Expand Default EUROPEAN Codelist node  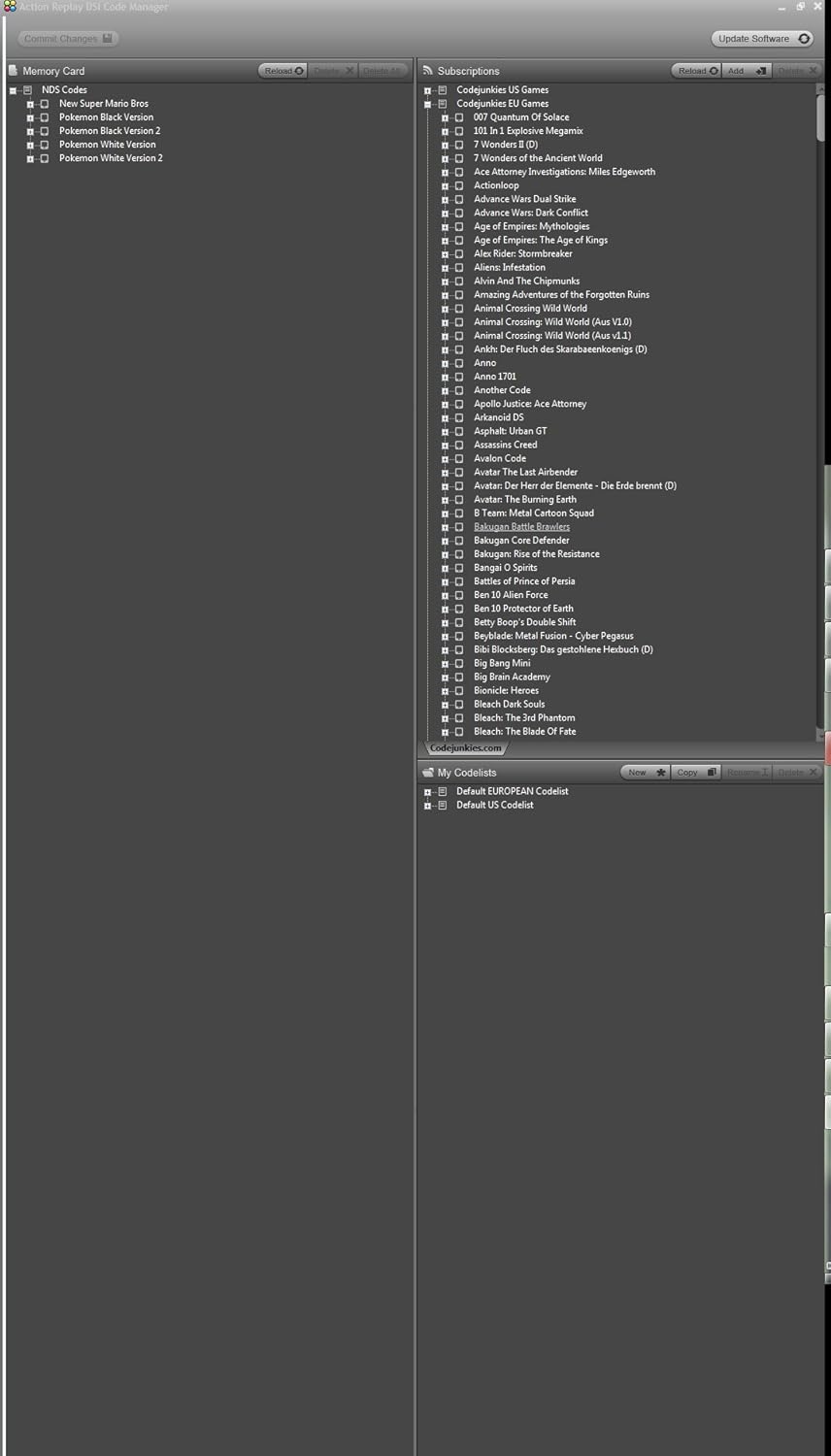point(427,792)
